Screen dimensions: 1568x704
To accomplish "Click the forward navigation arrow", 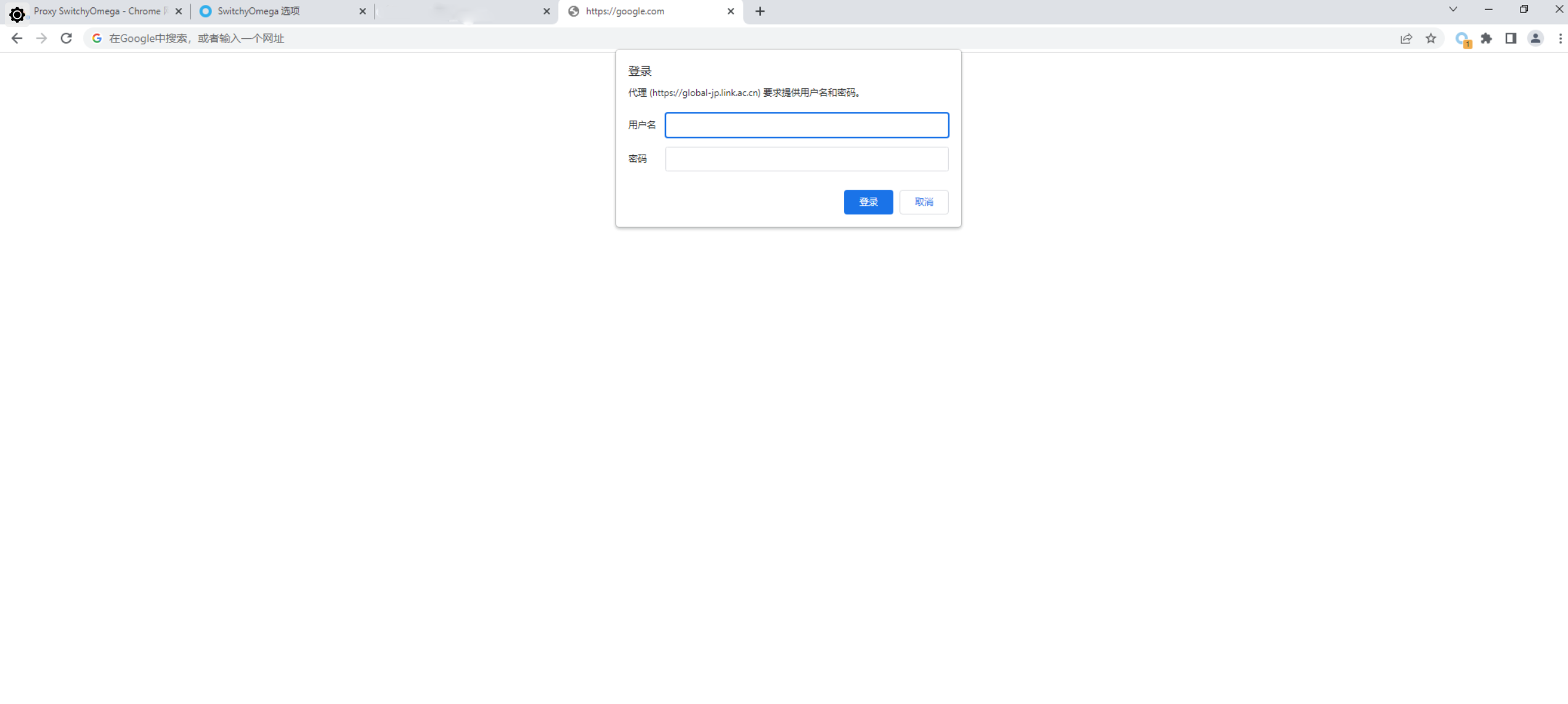I will click(41, 38).
